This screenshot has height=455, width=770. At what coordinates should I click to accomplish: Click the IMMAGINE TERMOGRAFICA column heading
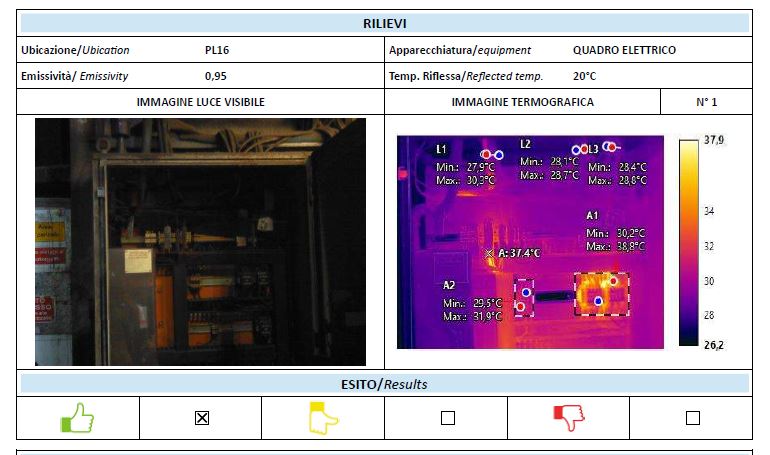pos(522,102)
